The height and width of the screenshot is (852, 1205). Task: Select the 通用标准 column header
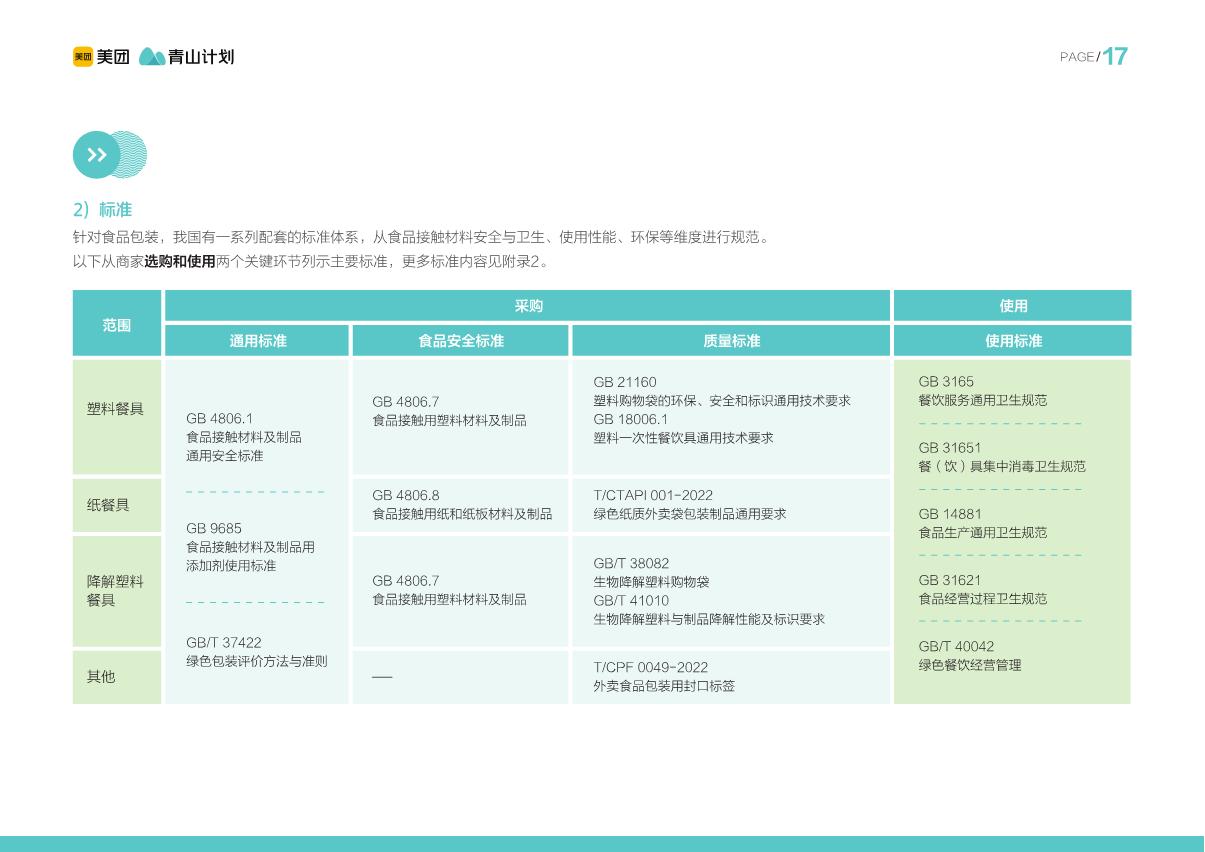tap(257, 341)
